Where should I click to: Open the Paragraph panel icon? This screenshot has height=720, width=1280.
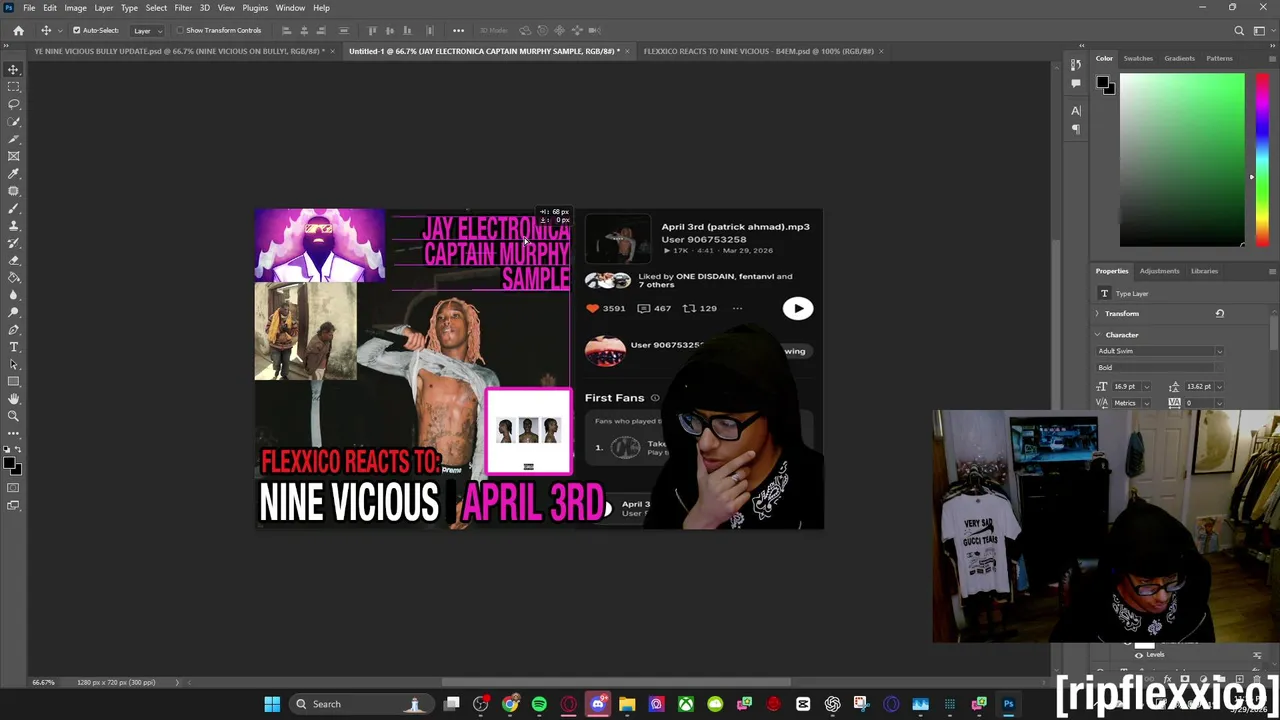tap(1076, 128)
